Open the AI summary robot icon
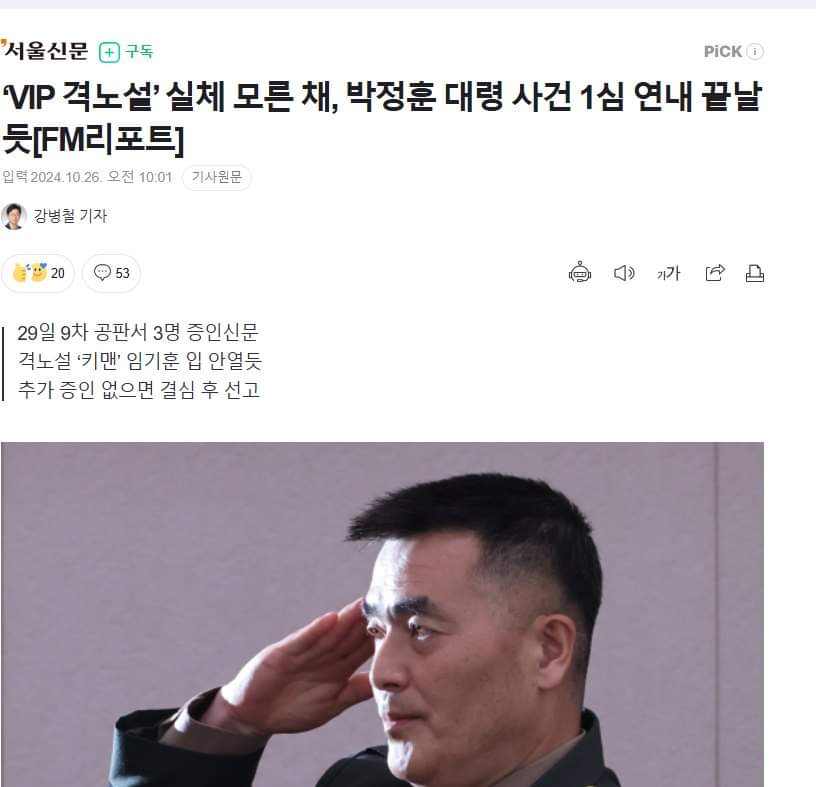This screenshot has width=816, height=787. coord(580,272)
